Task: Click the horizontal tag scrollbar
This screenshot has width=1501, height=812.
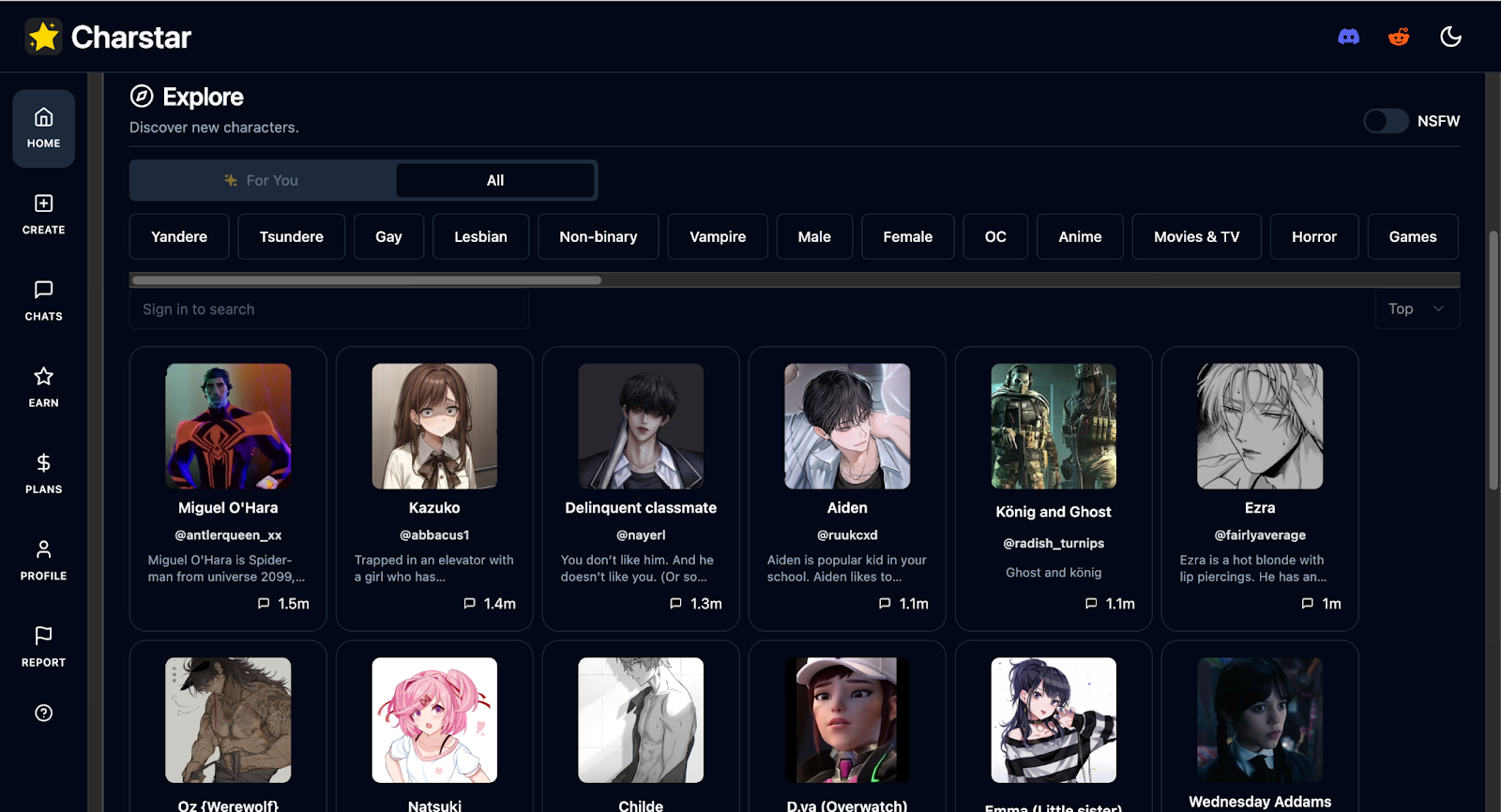Action: [367, 280]
